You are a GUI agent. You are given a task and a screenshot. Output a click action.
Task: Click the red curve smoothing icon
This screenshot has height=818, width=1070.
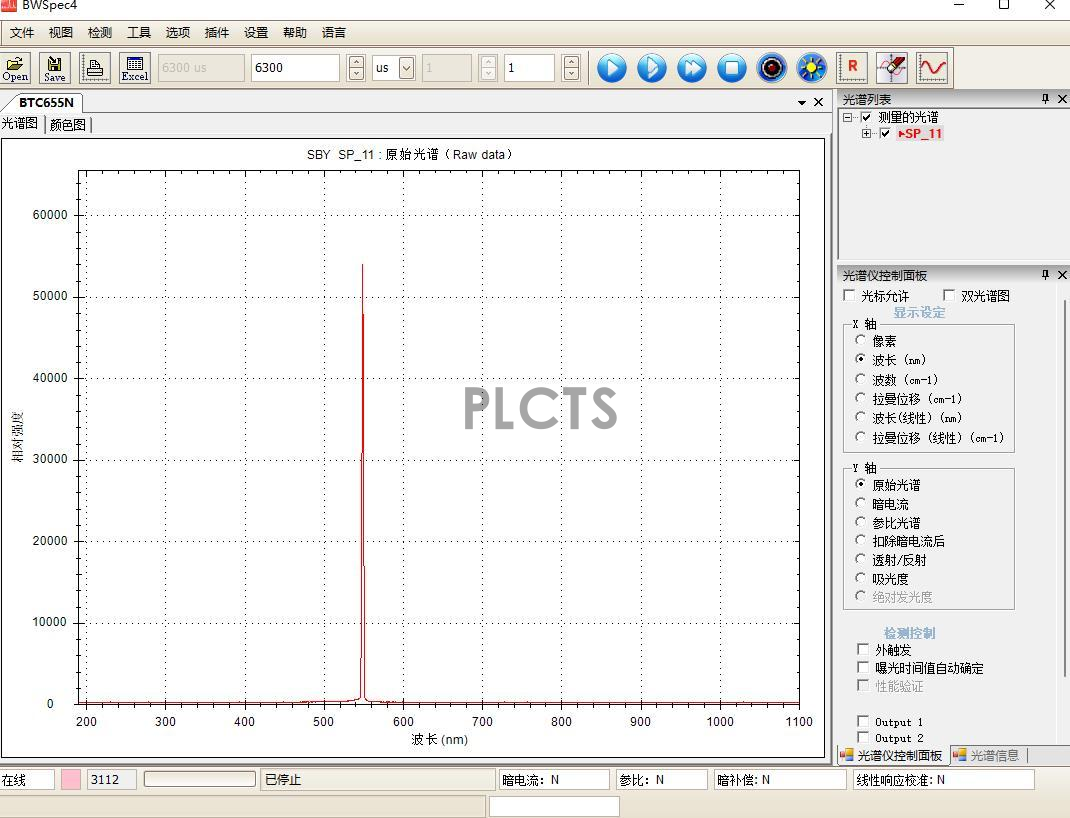932,68
